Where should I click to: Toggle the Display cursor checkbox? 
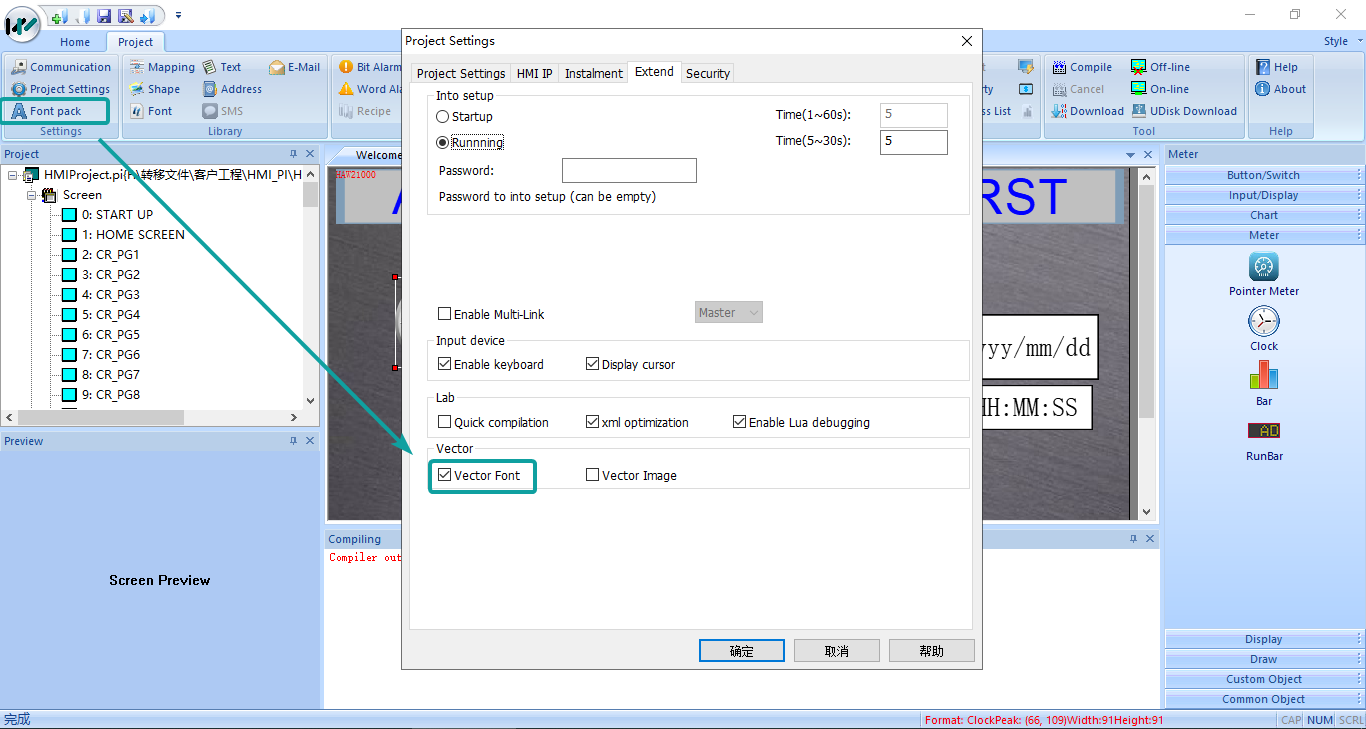pyautogui.click(x=593, y=364)
